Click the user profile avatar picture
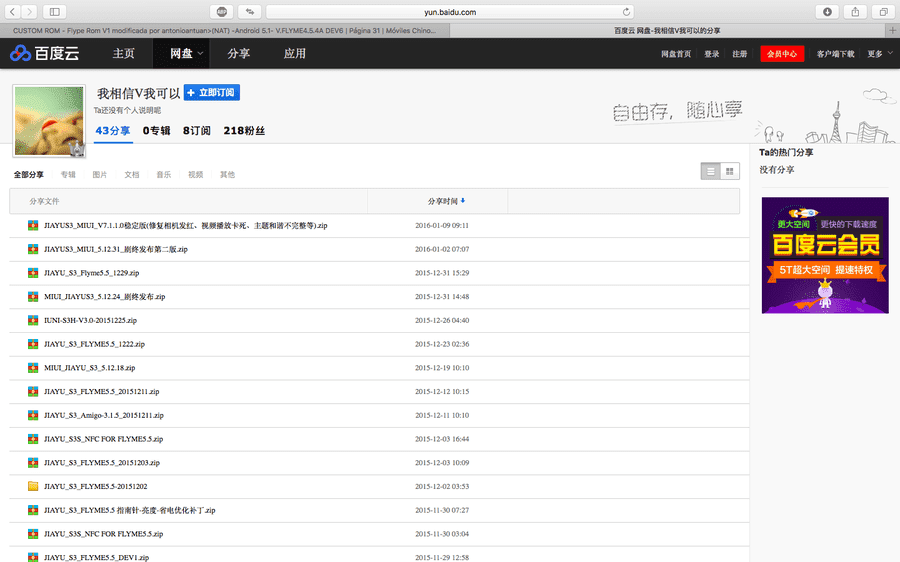Image resolution: width=900 pixels, height=562 pixels. (x=49, y=121)
